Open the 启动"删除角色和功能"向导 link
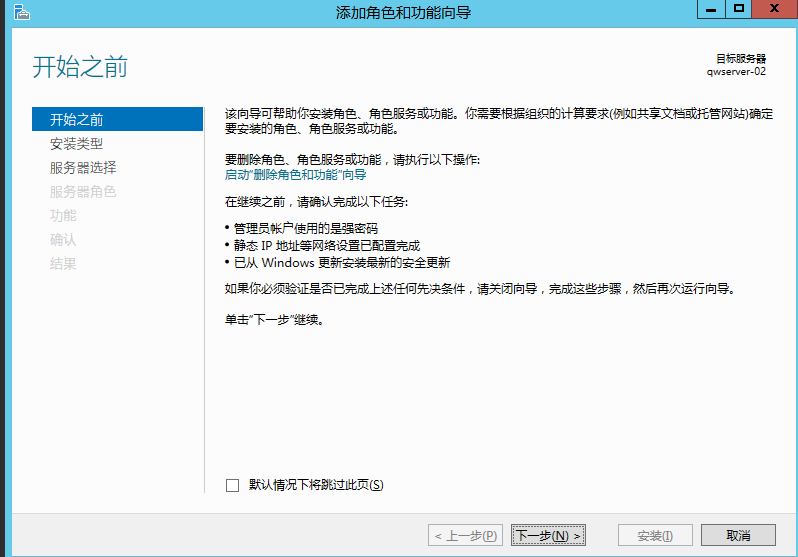This screenshot has width=798, height=557. (296, 175)
